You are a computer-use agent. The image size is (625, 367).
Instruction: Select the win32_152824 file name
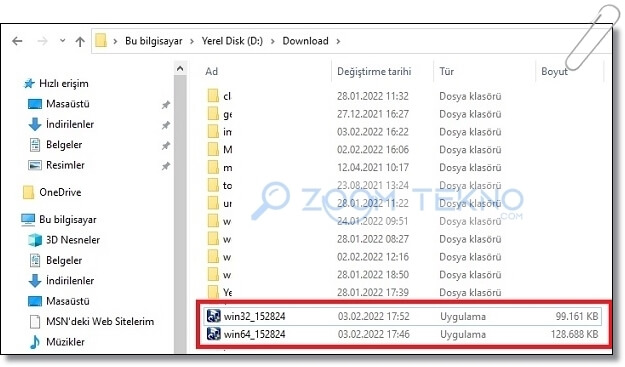[254, 316]
